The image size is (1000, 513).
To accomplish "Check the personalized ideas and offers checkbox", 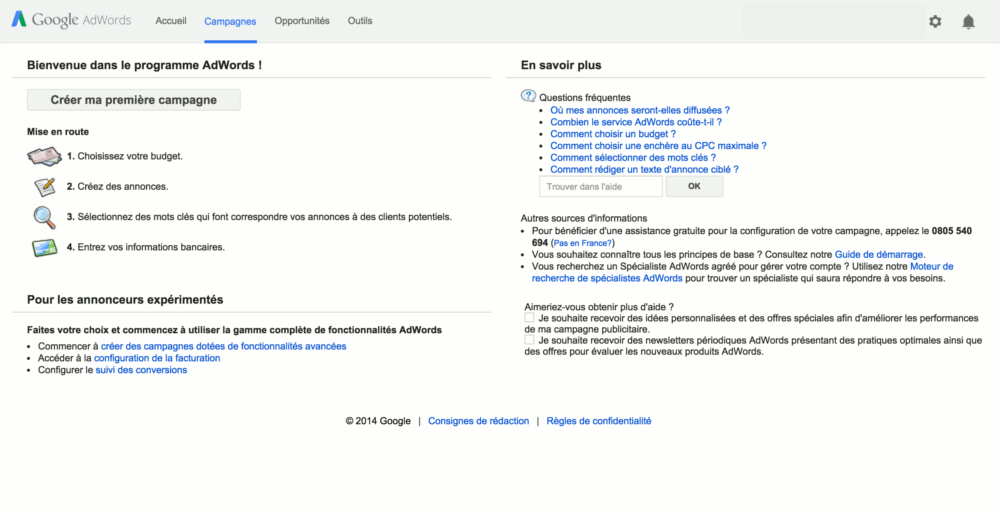I will tap(529, 317).
